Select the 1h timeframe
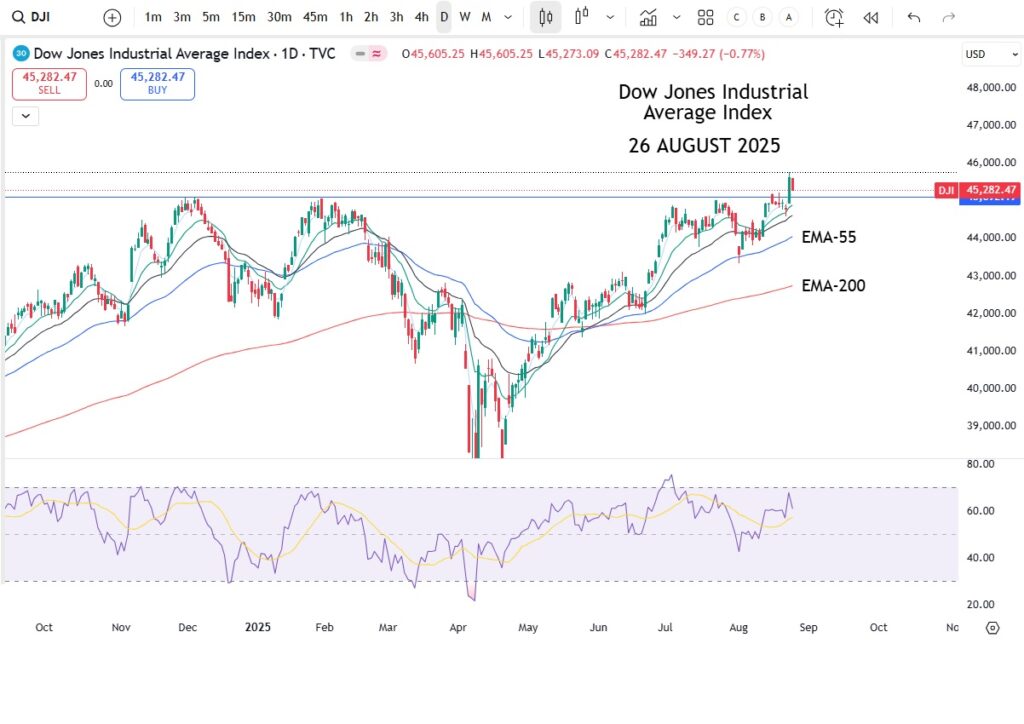 (346, 17)
